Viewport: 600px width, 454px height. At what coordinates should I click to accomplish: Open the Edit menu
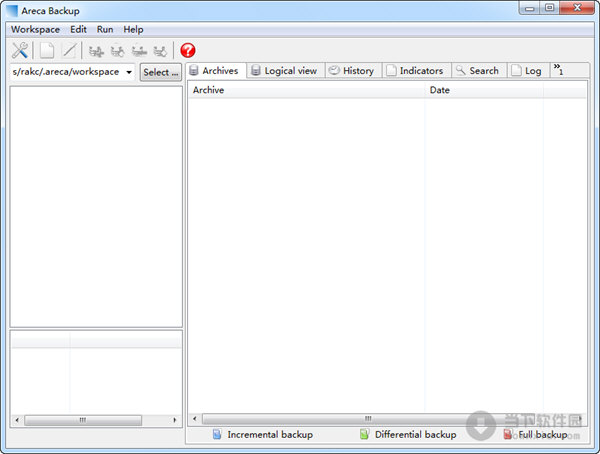78,29
